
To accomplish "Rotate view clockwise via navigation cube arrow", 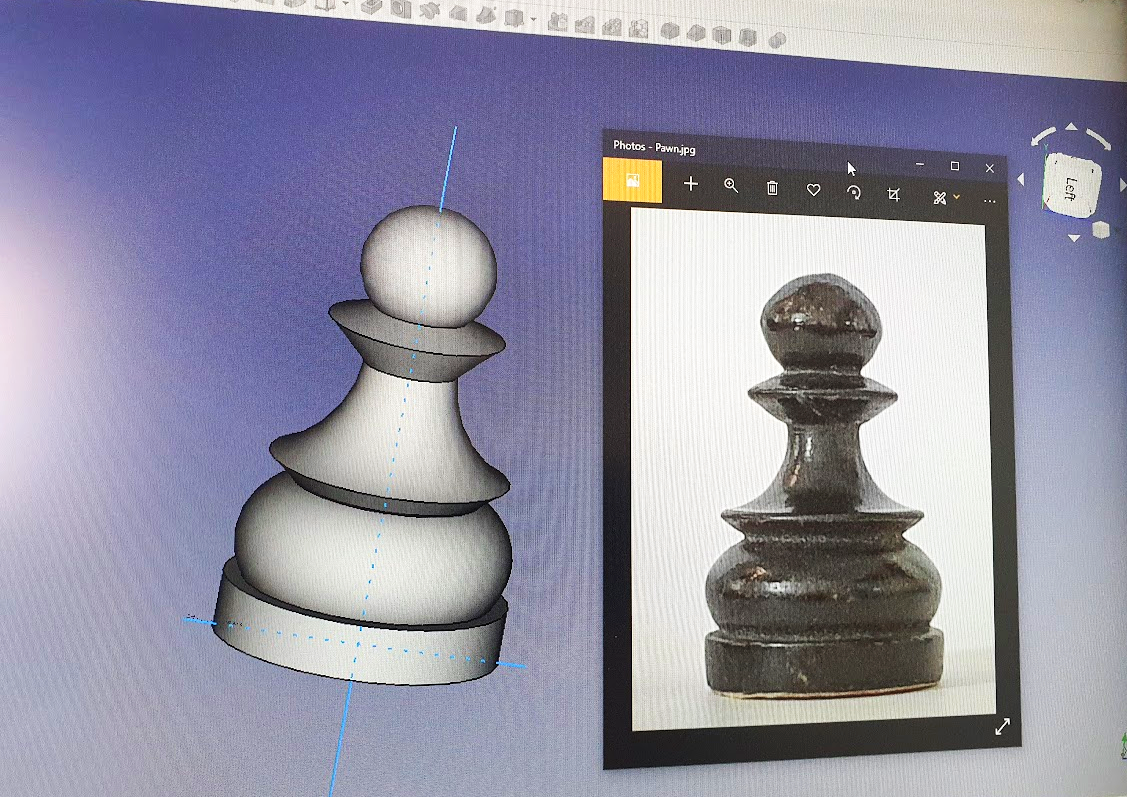I will point(1098,139).
